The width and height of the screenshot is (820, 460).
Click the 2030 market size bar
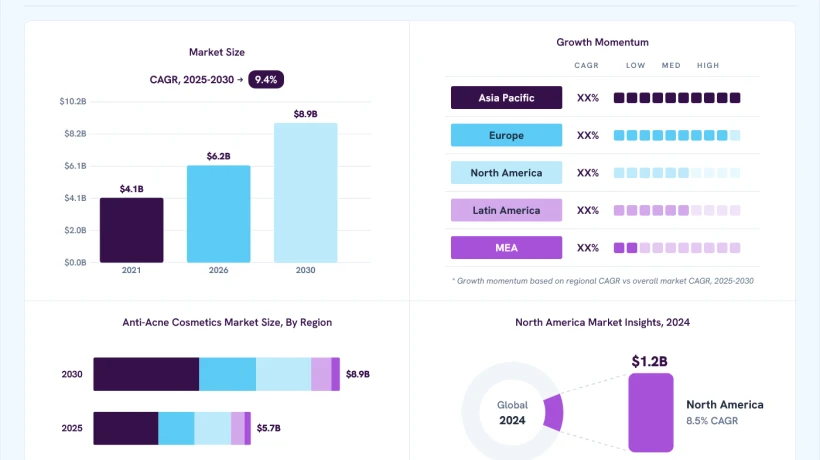[305, 193]
